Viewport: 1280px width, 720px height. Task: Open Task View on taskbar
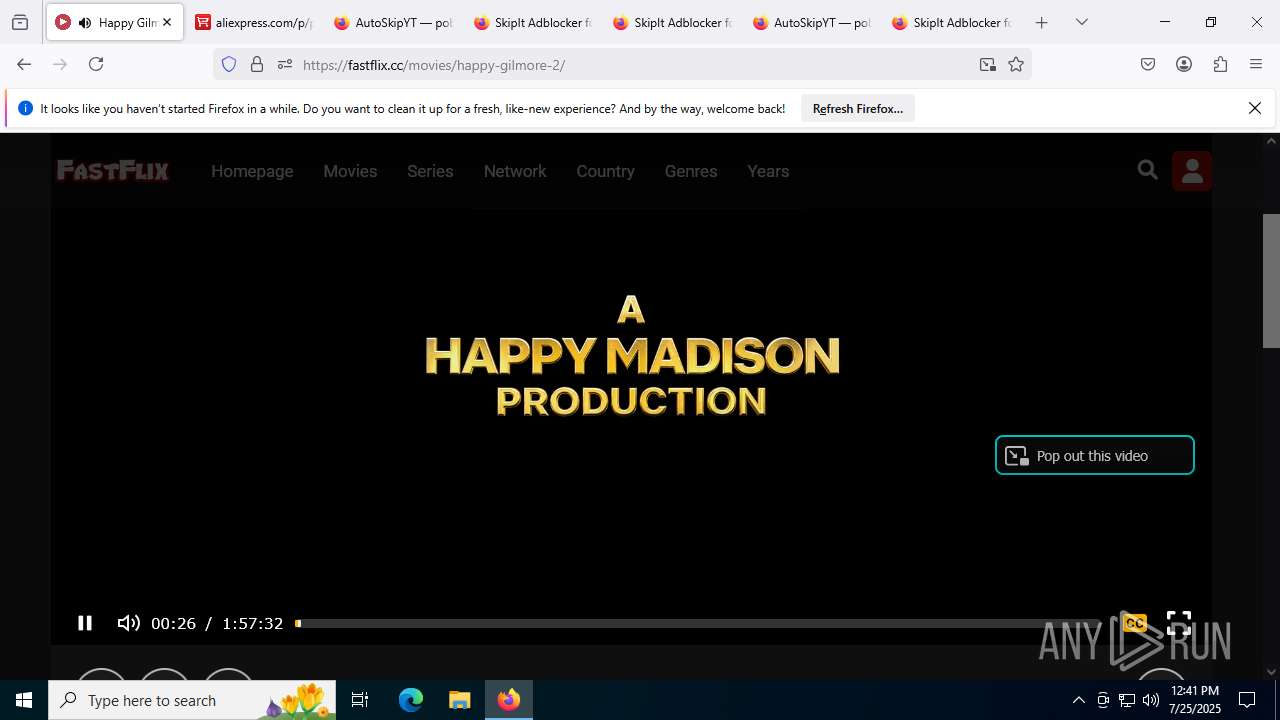(x=360, y=700)
